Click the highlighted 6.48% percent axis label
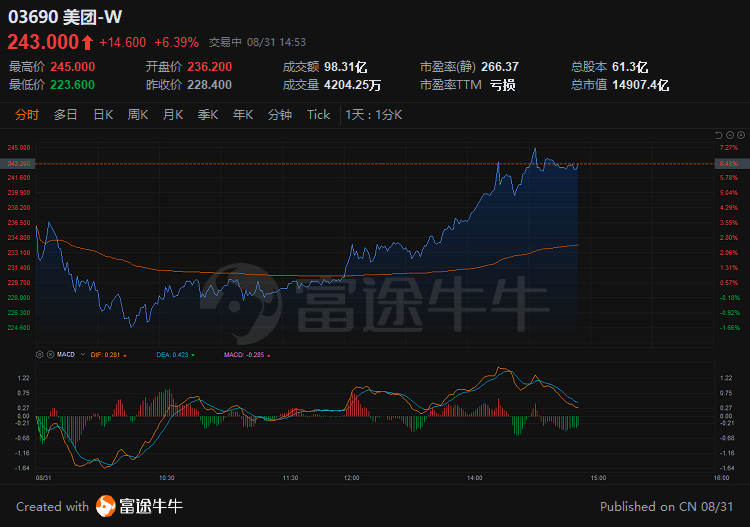750x527 pixels. 732,164
